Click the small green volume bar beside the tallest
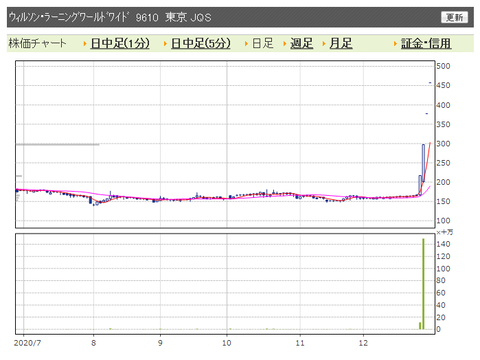This screenshot has width=480, height=360. [x=420, y=326]
